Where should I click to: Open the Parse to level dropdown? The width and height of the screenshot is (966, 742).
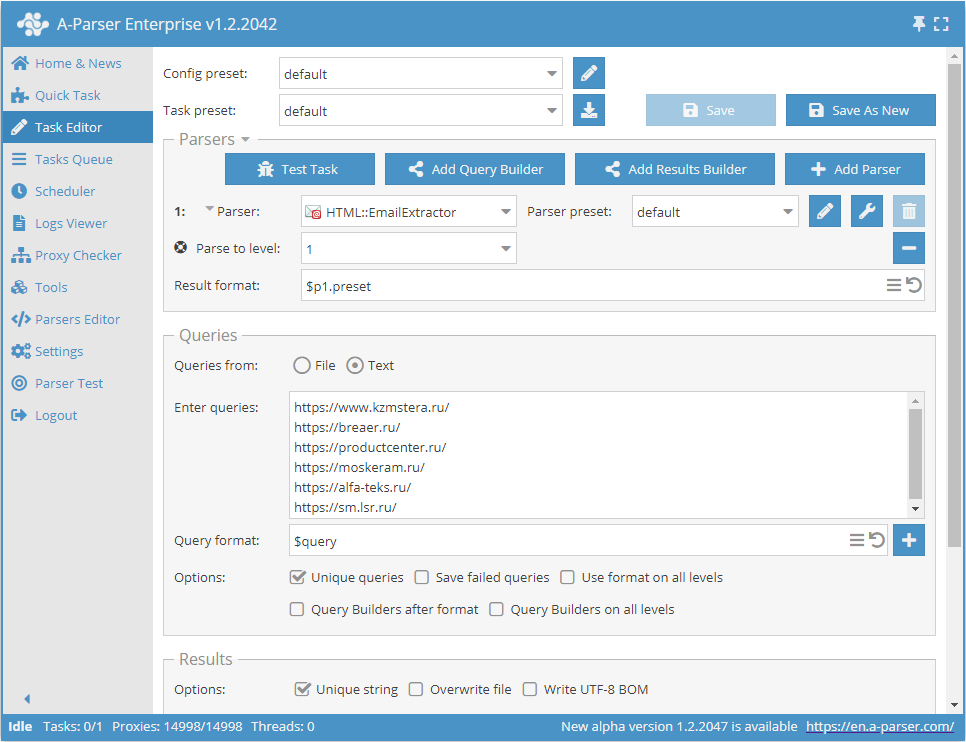pos(408,248)
